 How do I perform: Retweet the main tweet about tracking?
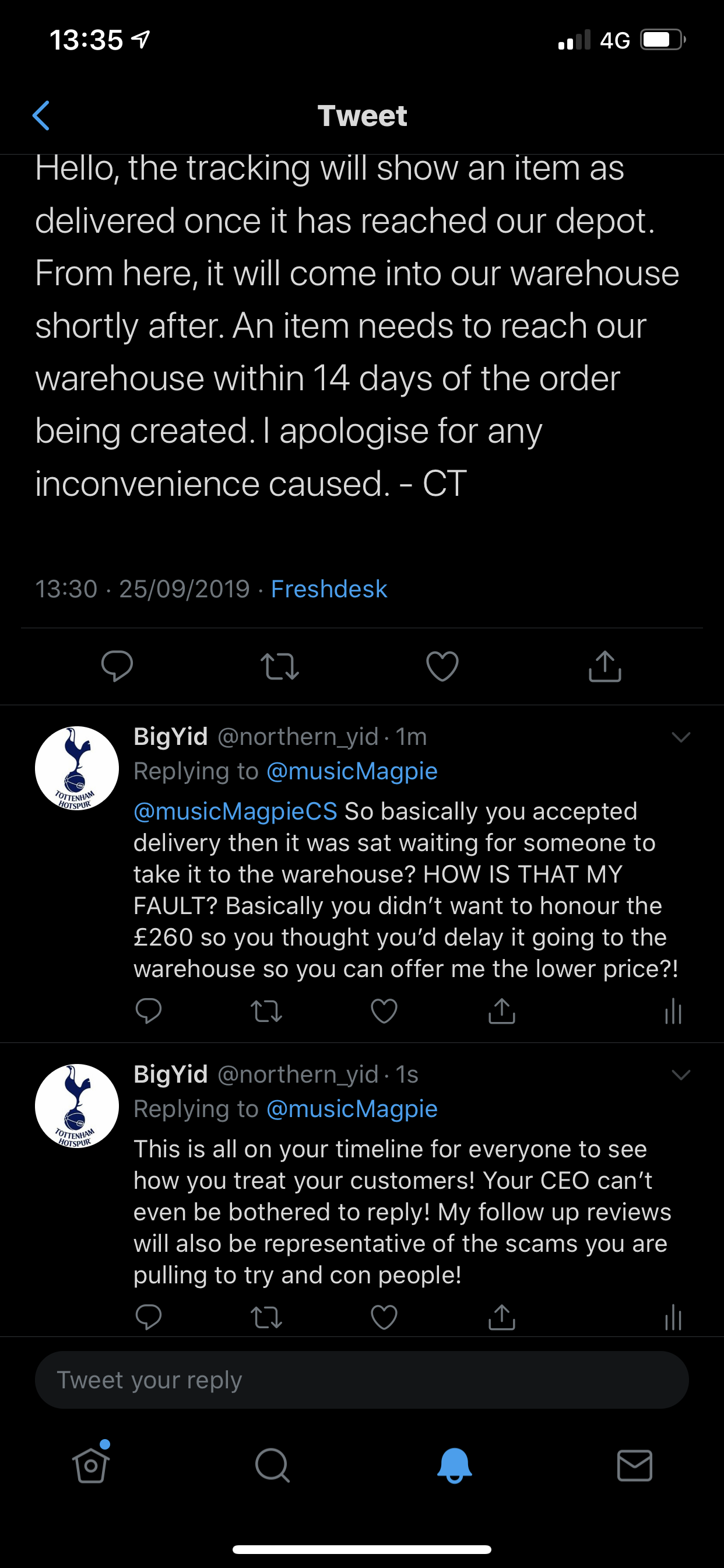(x=279, y=666)
